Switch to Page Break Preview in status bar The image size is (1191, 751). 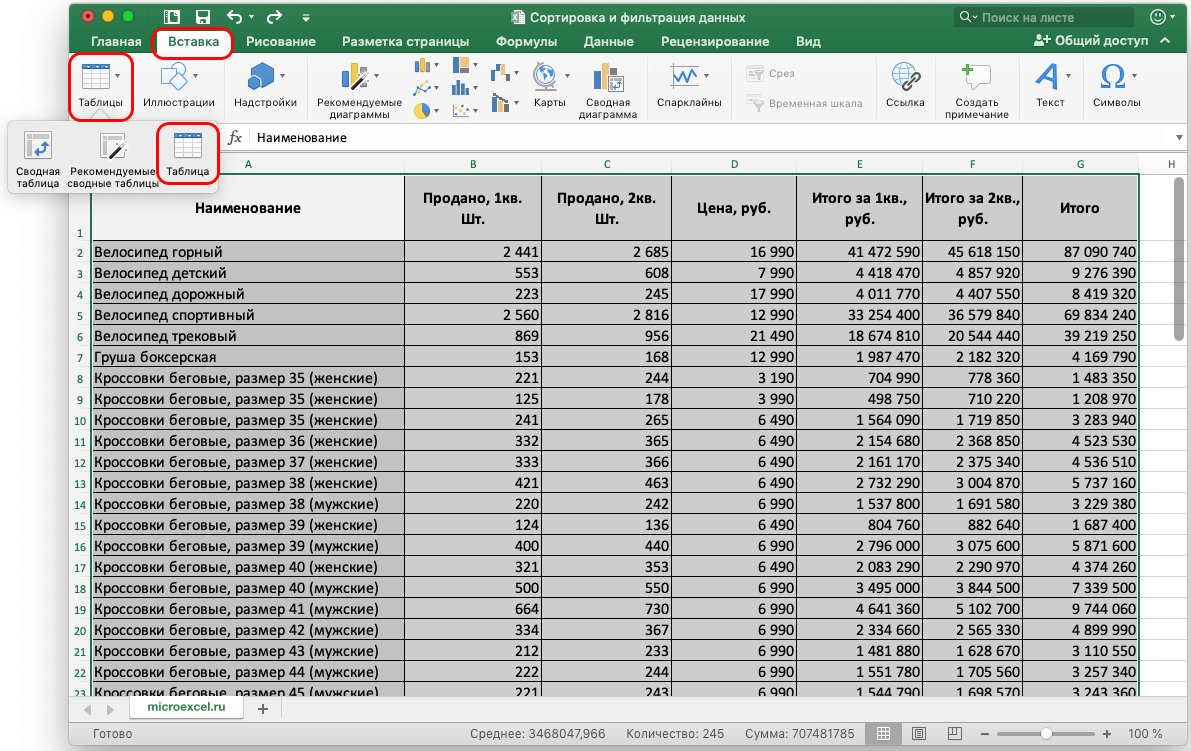tap(955, 734)
